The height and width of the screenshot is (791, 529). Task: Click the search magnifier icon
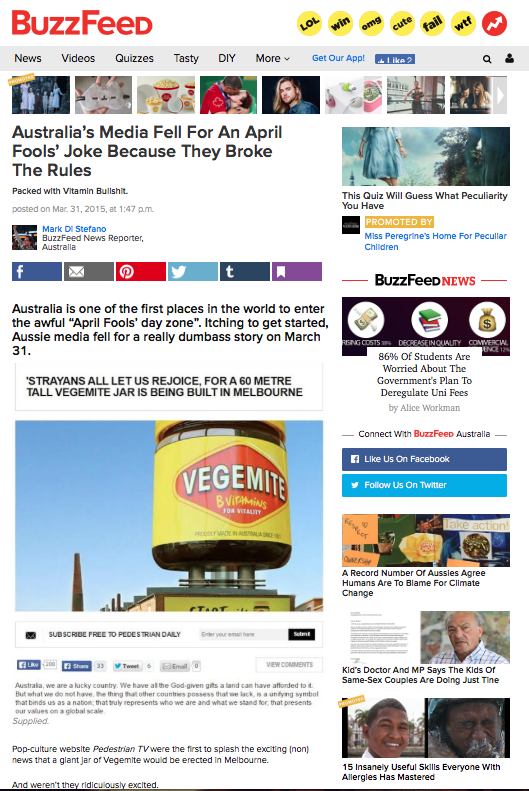[x=487, y=59]
